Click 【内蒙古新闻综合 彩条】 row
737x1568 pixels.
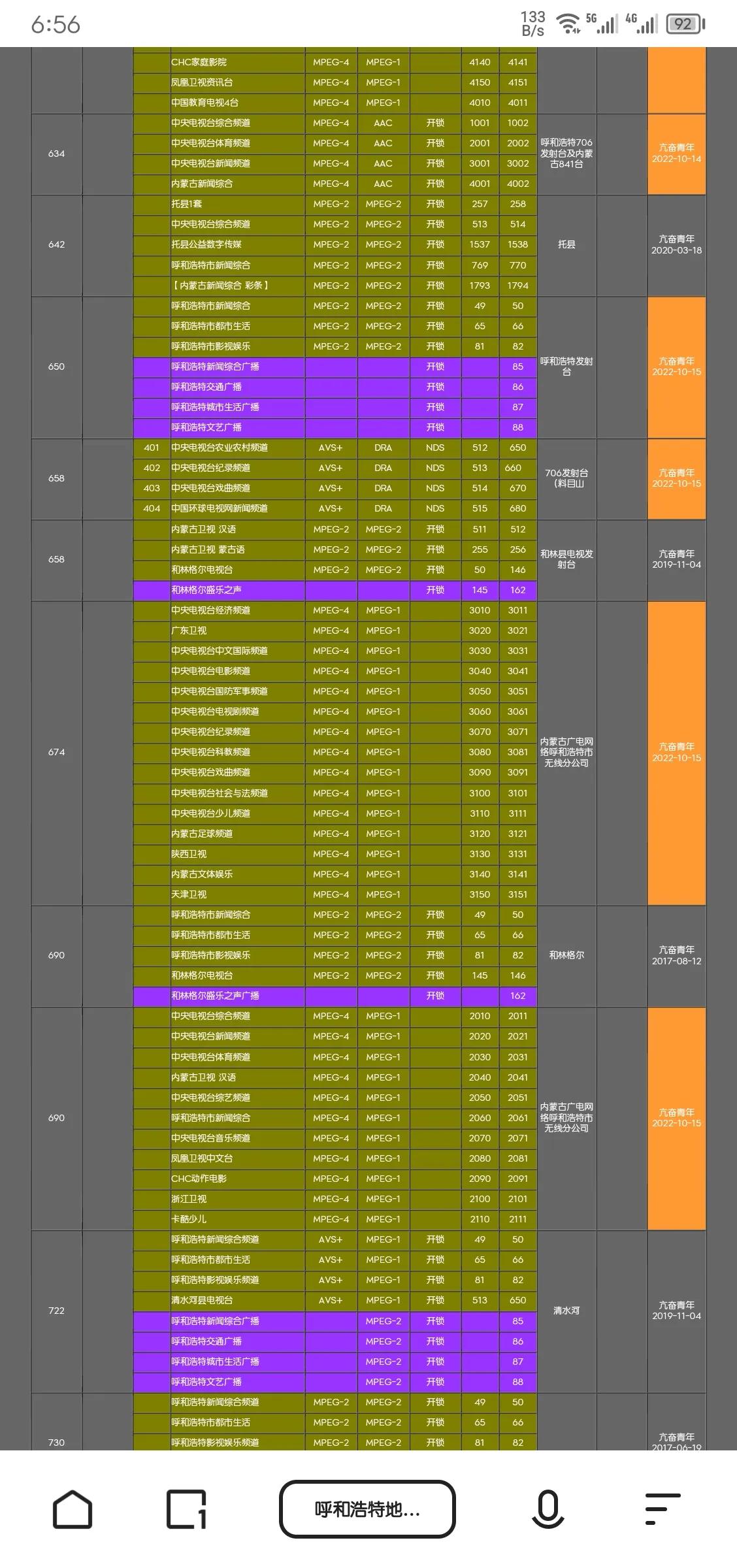[x=335, y=286]
